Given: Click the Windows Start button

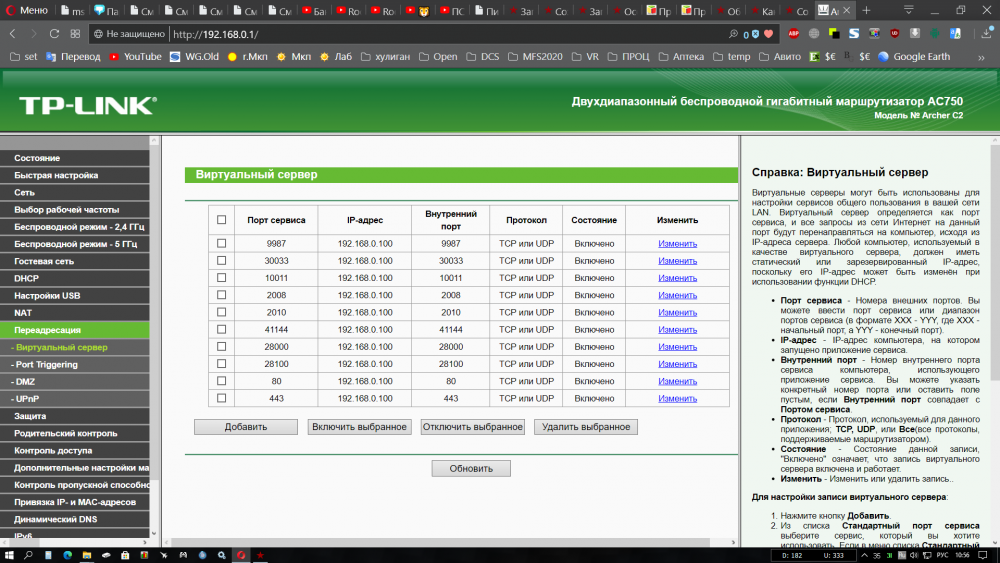Looking at the screenshot, I should coord(8,554).
